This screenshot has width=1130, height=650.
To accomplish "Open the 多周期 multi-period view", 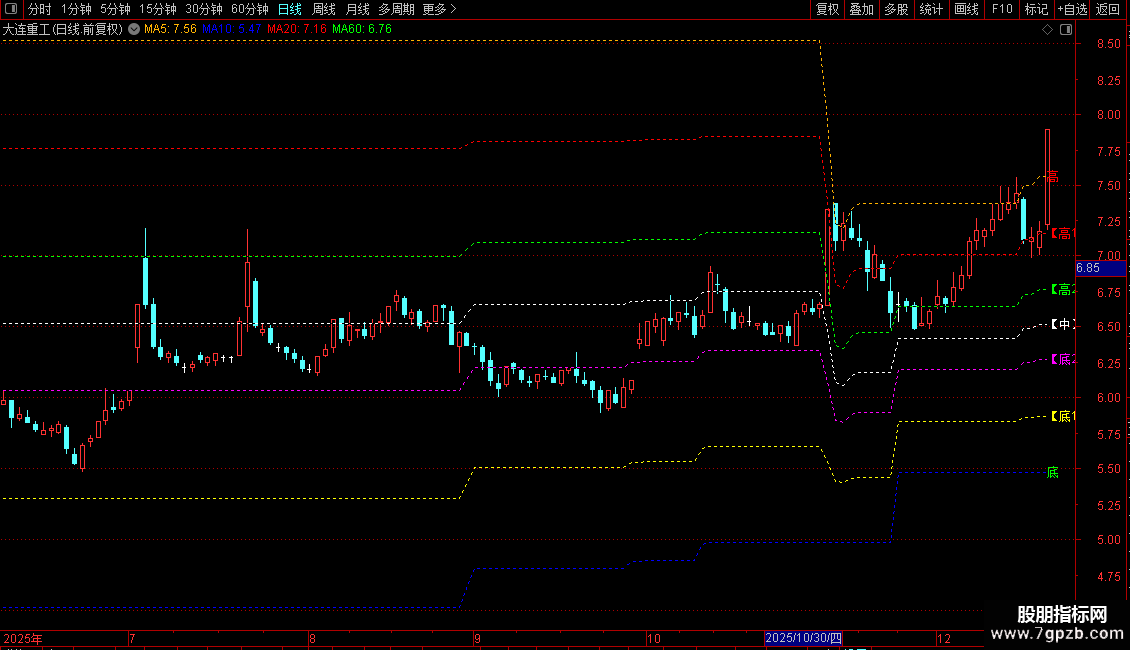I will pyautogui.click(x=396, y=9).
